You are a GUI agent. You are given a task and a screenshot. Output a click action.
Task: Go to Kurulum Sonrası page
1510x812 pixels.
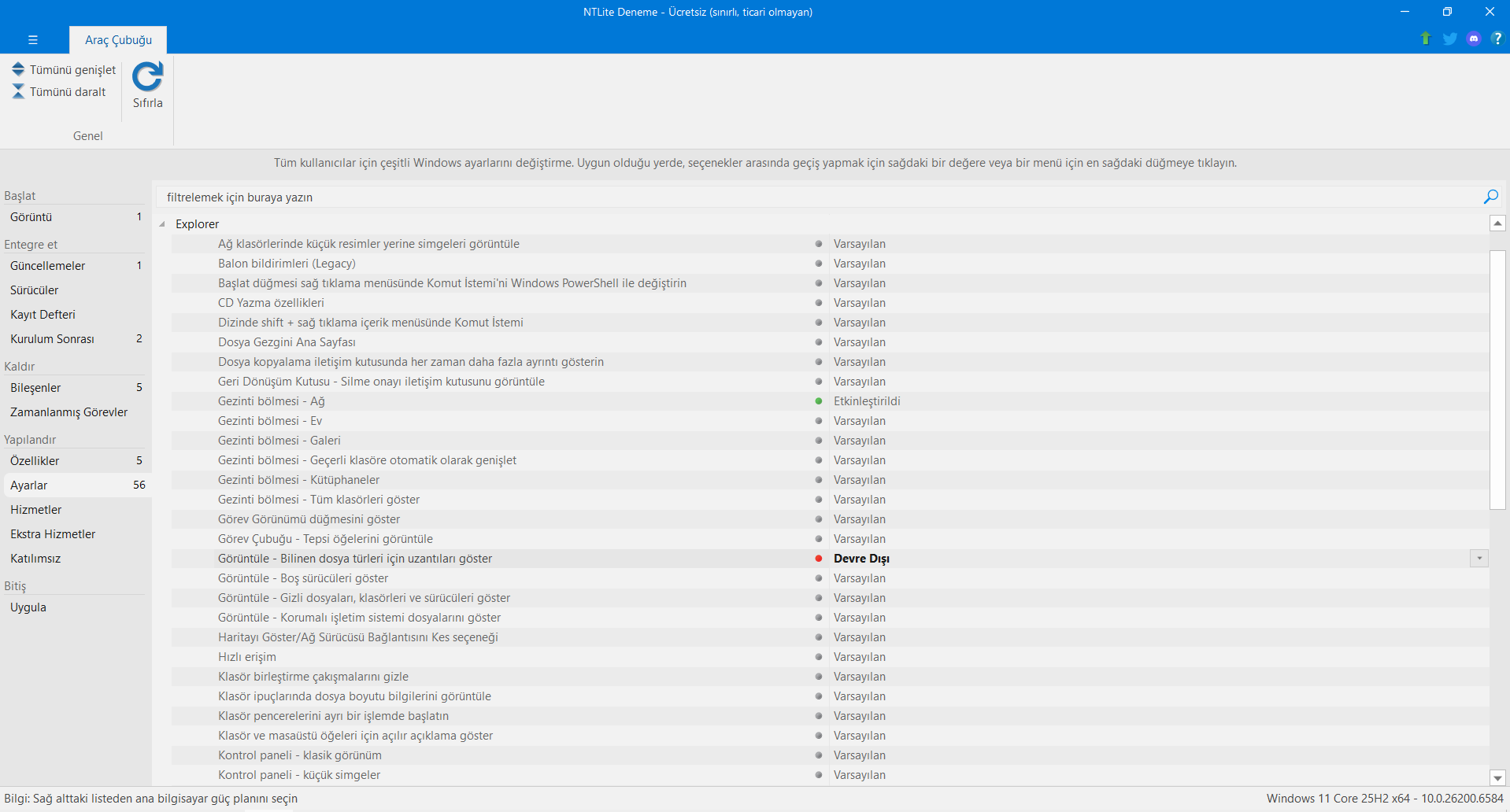tap(76, 339)
